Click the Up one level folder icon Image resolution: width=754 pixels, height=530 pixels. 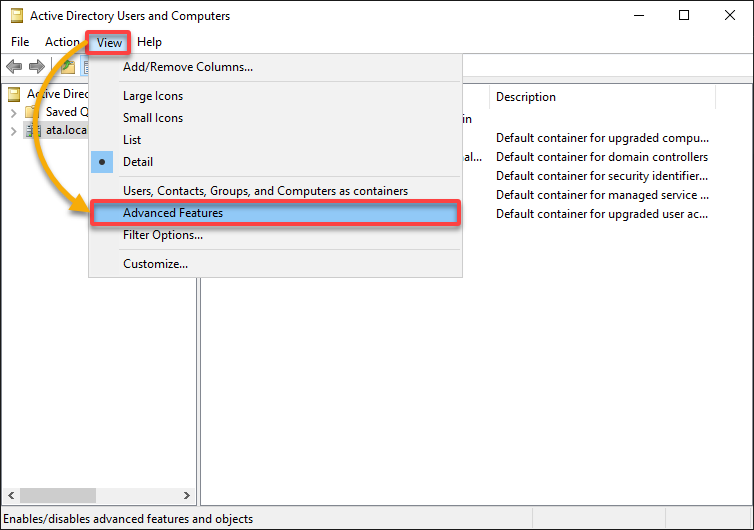pyautogui.click(x=68, y=66)
